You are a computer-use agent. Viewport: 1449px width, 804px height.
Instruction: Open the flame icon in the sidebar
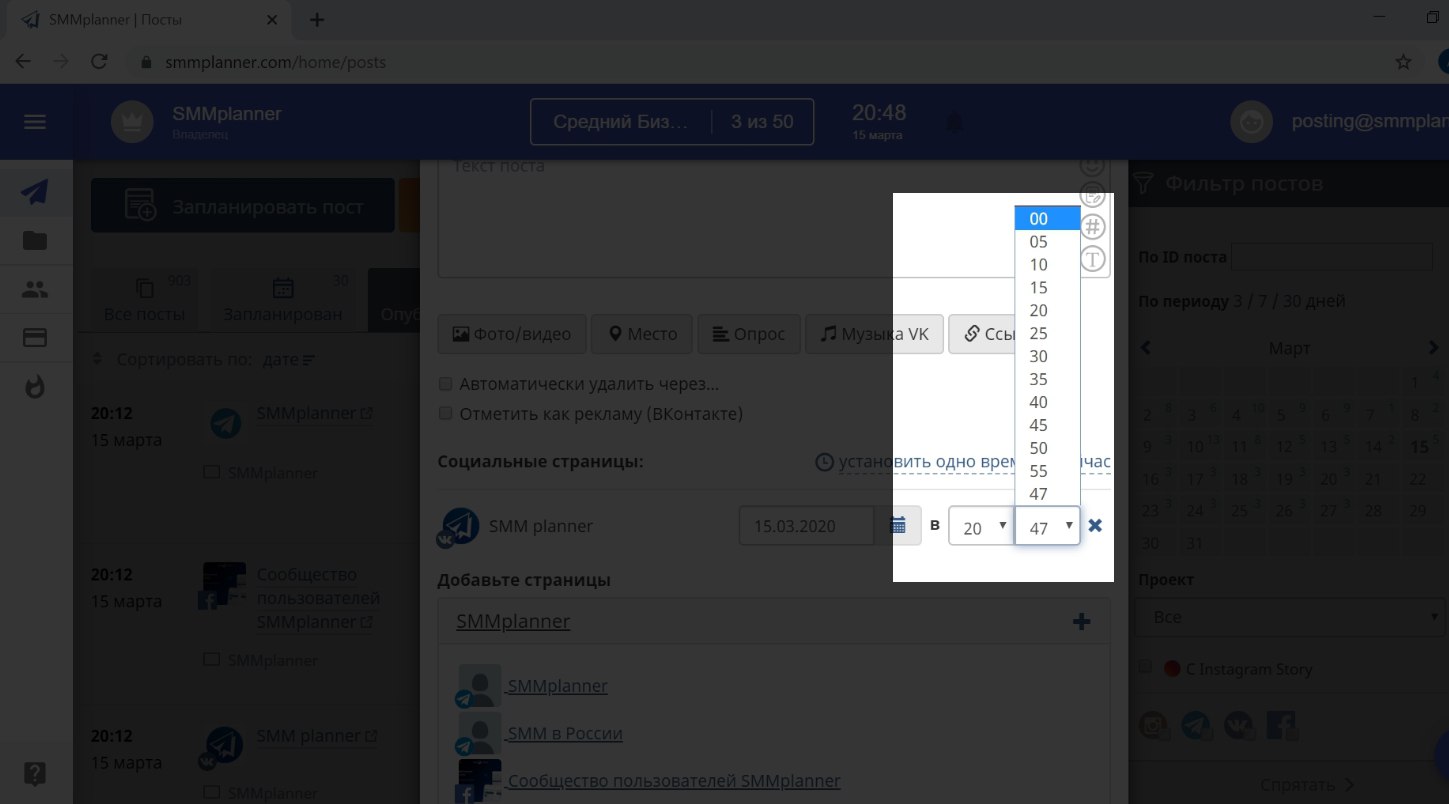point(35,387)
